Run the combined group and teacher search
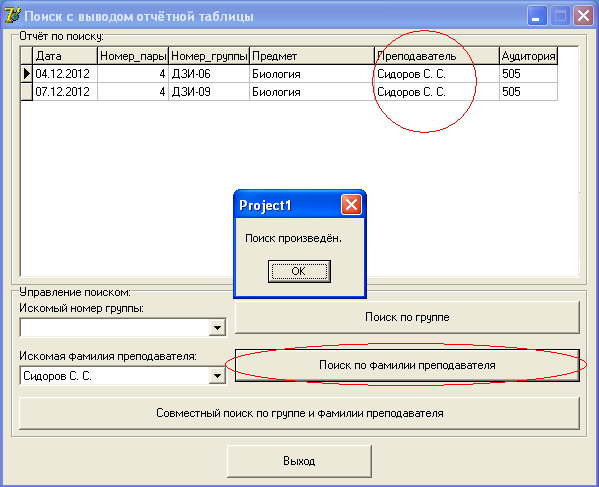599x487 pixels. coord(300,413)
